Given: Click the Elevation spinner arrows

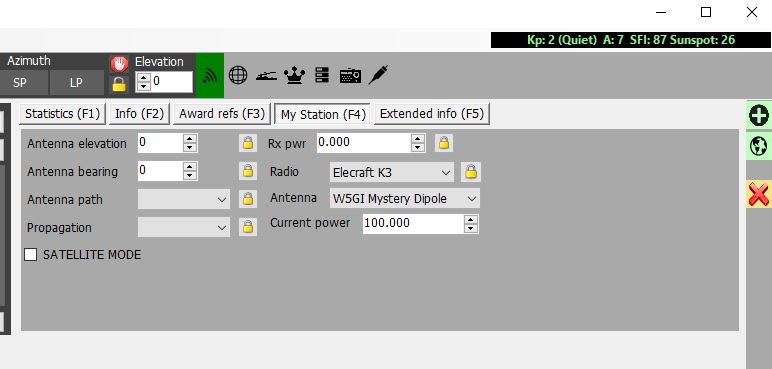Looking at the screenshot, I should click(x=143, y=82).
